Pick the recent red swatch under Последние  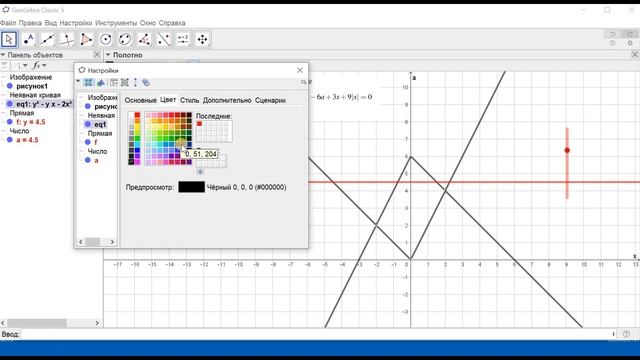[199, 124]
